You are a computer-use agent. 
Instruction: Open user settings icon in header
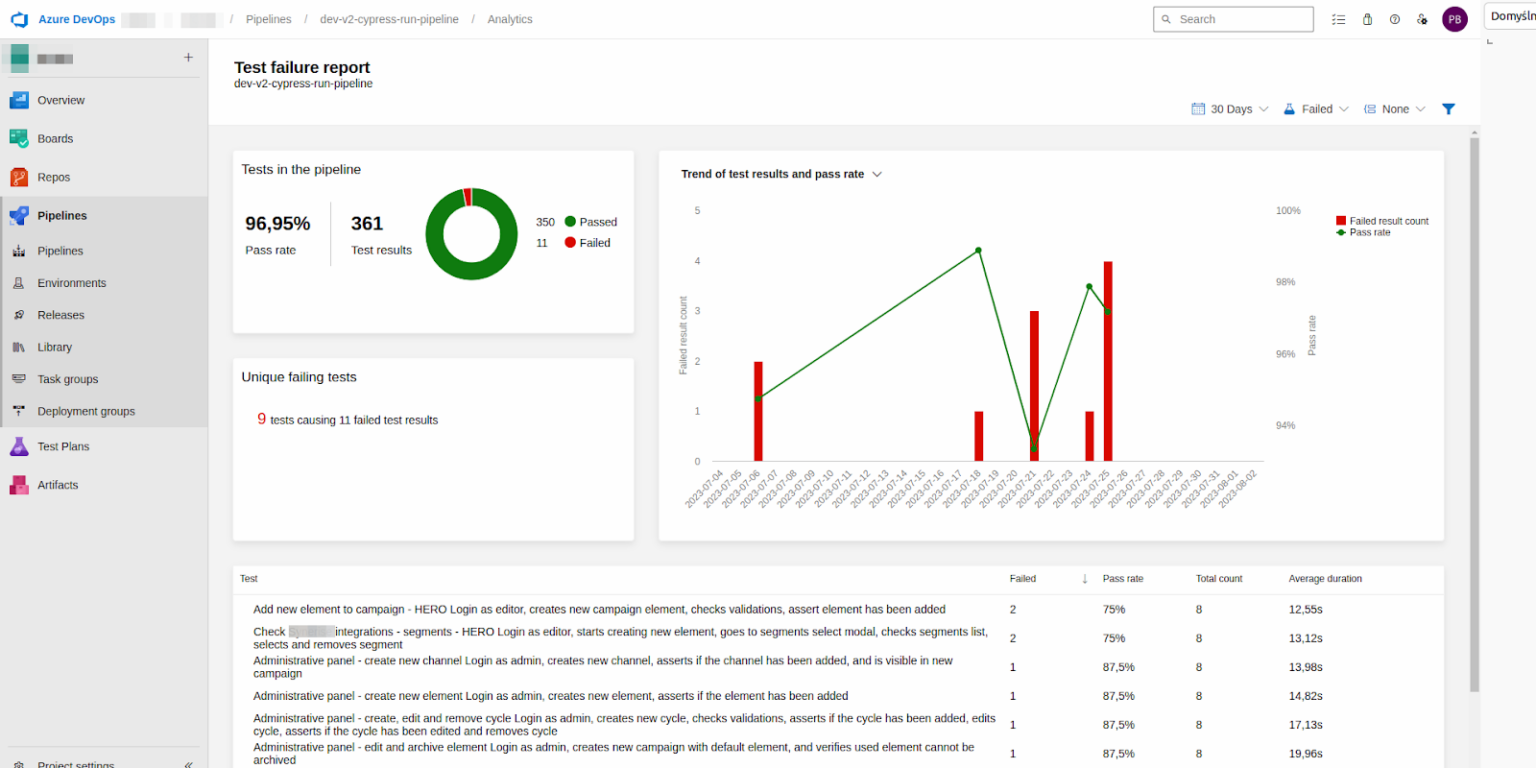1422,19
